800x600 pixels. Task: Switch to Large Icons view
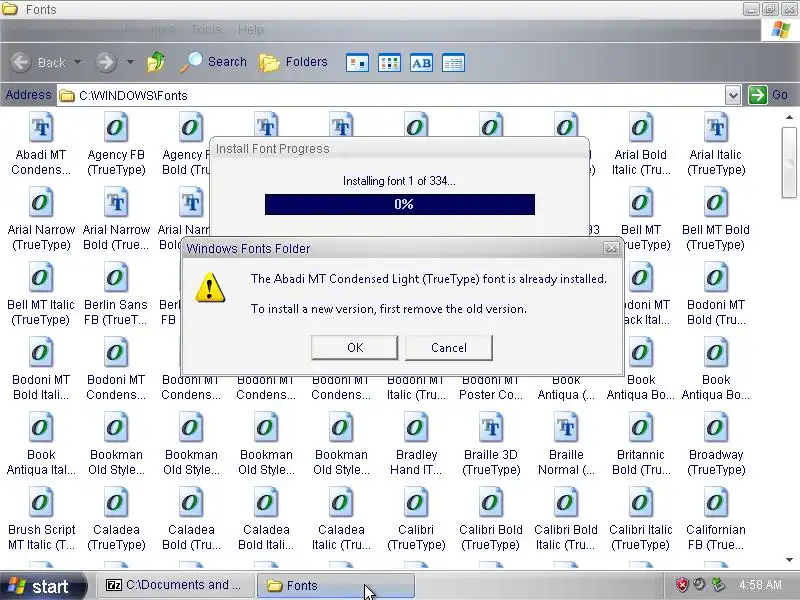pyautogui.click(x=357, y=63)
